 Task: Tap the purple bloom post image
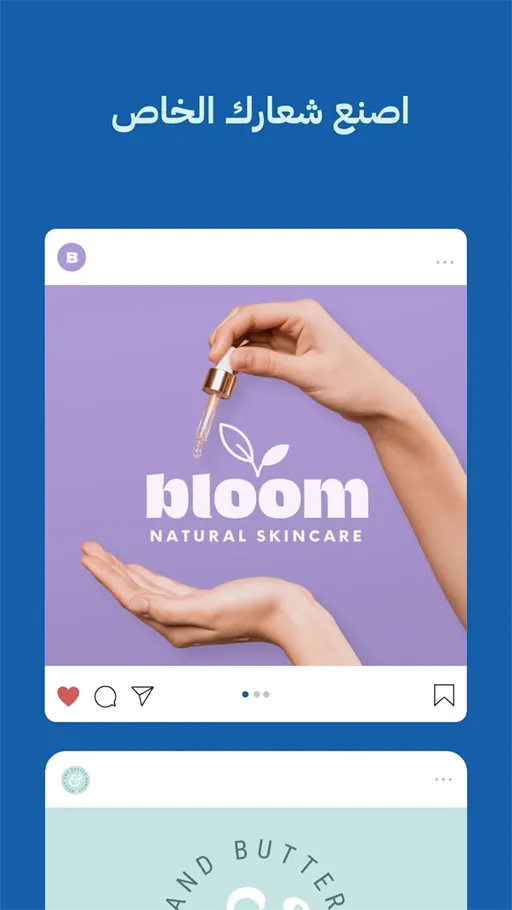click(255, 475)
